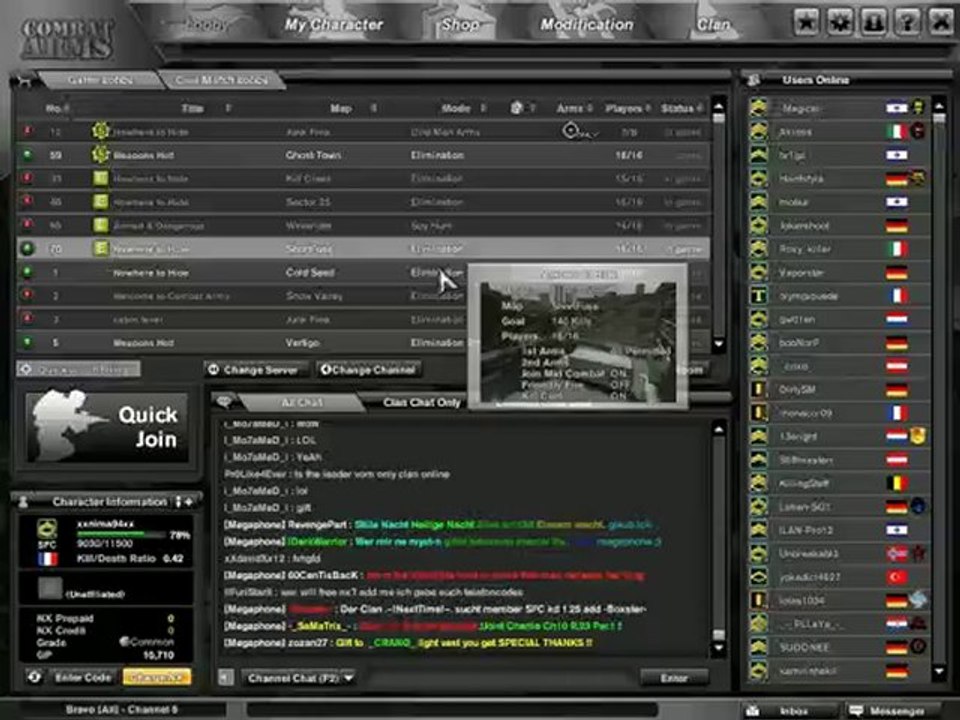Click Change Server button
The image size is (960, 720).
click(255, 369)
